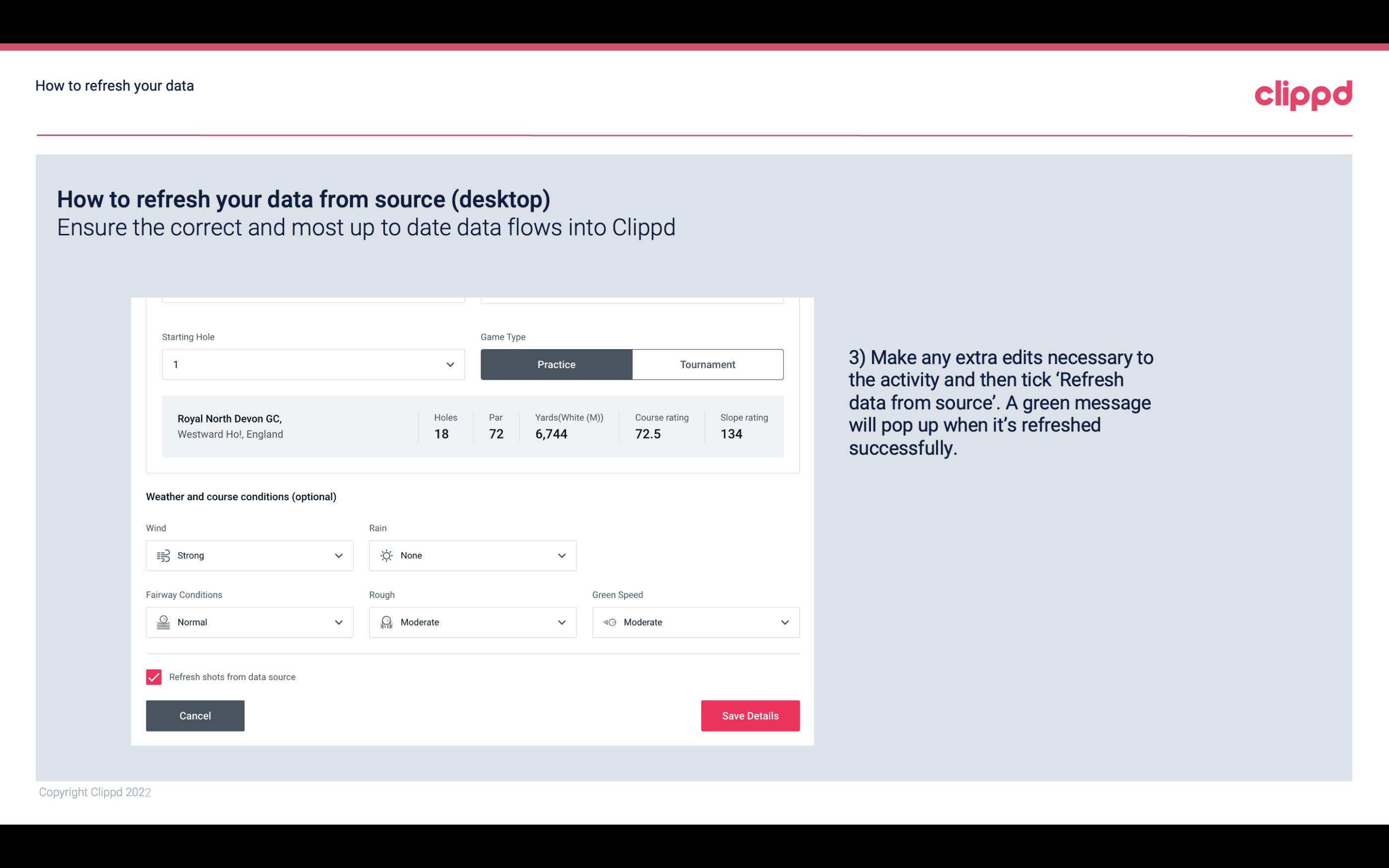The image size is (1389, 868).
Task: Expand the Wind condition dropdown
Action: [338, 555]
